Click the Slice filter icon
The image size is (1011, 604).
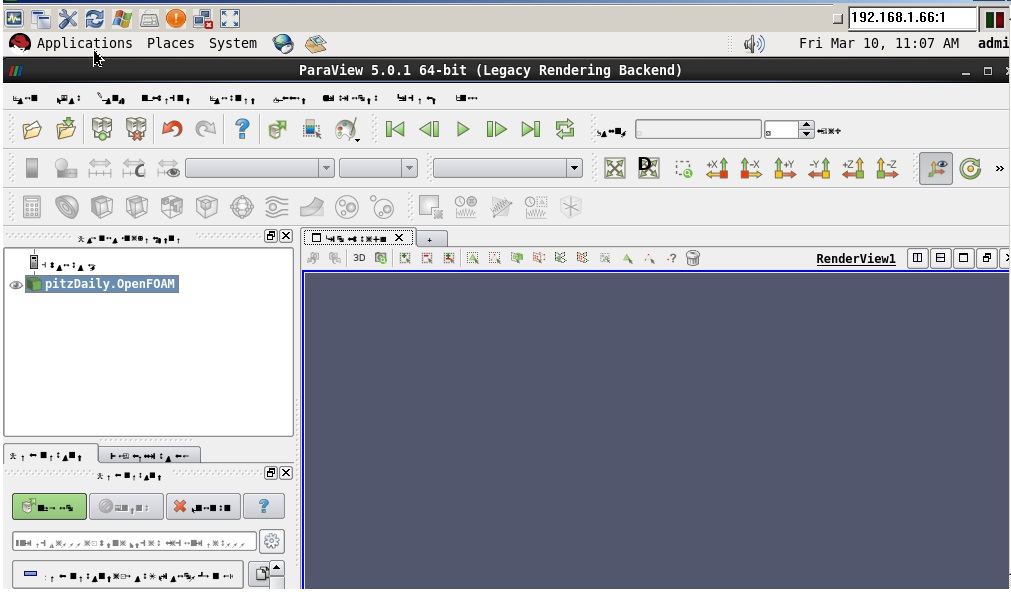(x=137, y=207)
